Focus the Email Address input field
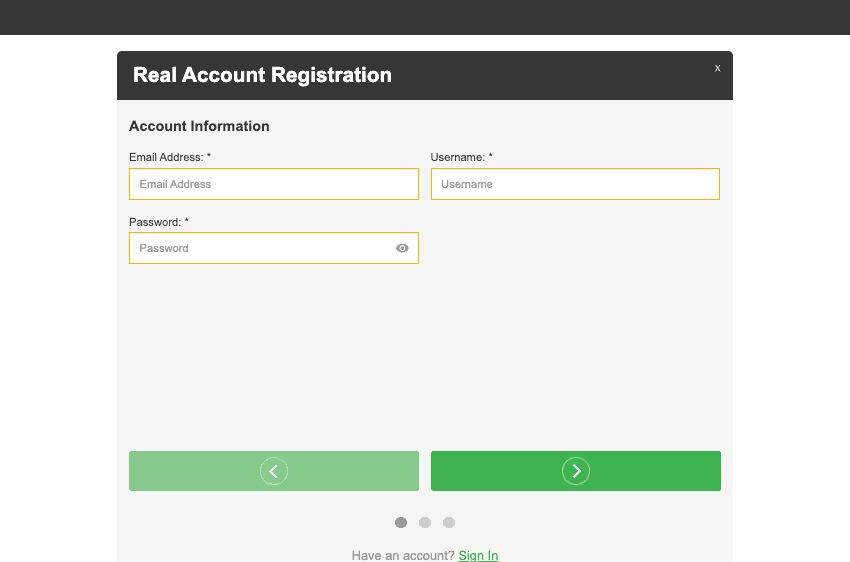This screenshot has height=562, width=850. 273,184
